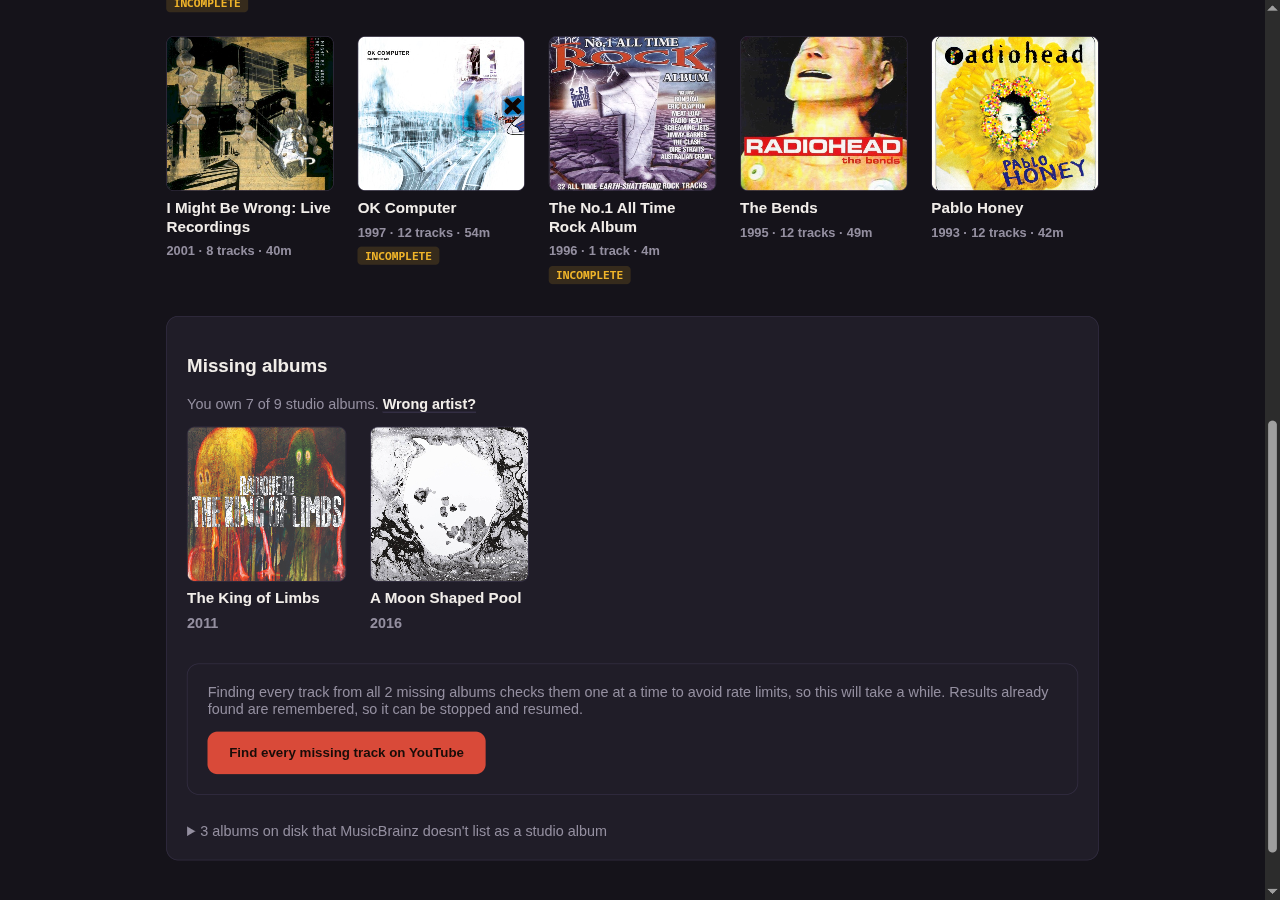Click 'The No.1 All Time Rock Album' title

(x=612, y=217)
